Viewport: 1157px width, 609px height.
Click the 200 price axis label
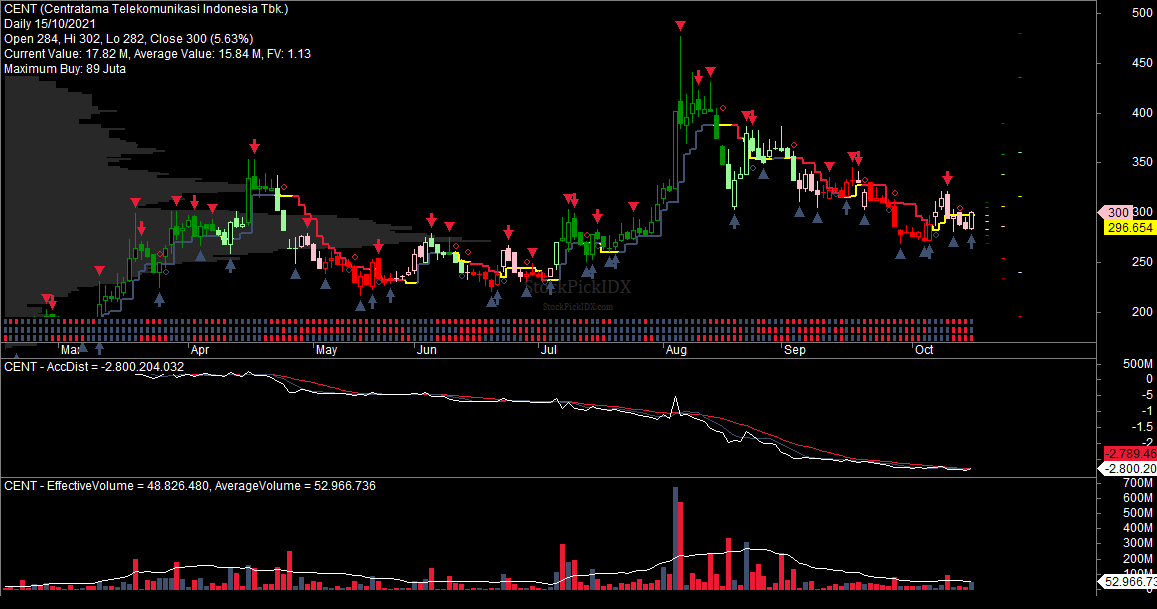(1142, 312)
